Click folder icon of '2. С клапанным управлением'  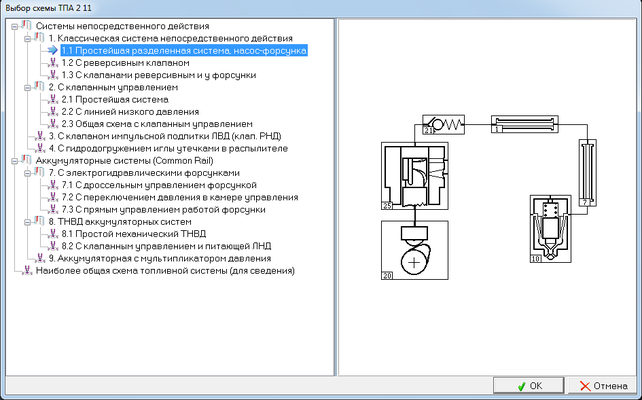[39, 87]
